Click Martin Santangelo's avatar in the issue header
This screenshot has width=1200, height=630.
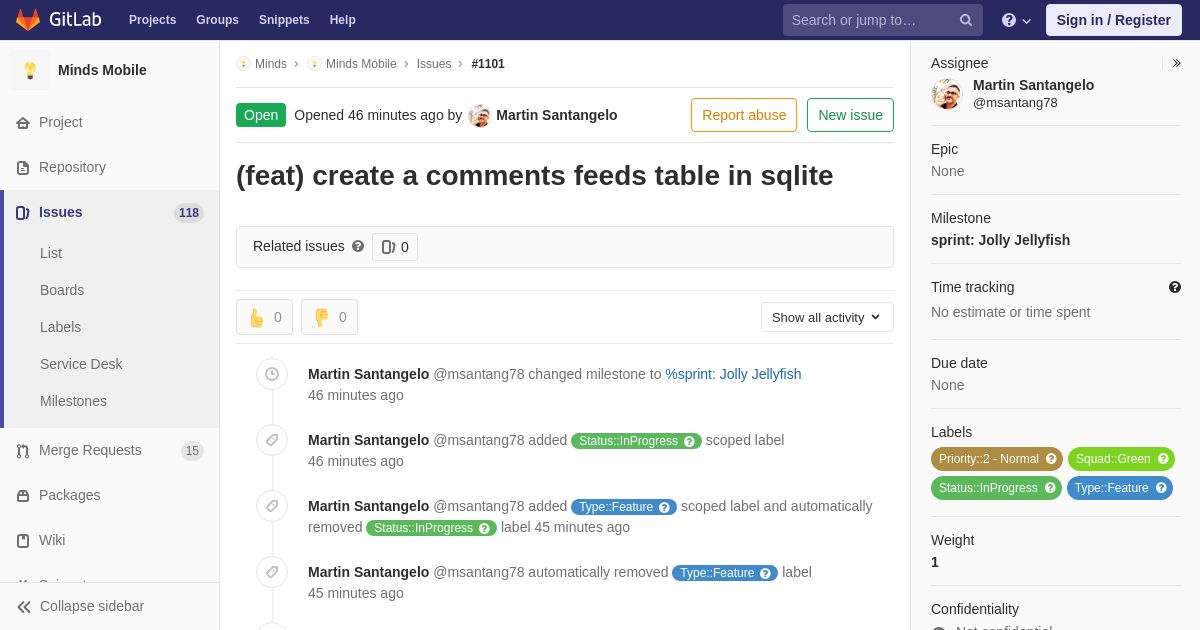tap(480, 116)
